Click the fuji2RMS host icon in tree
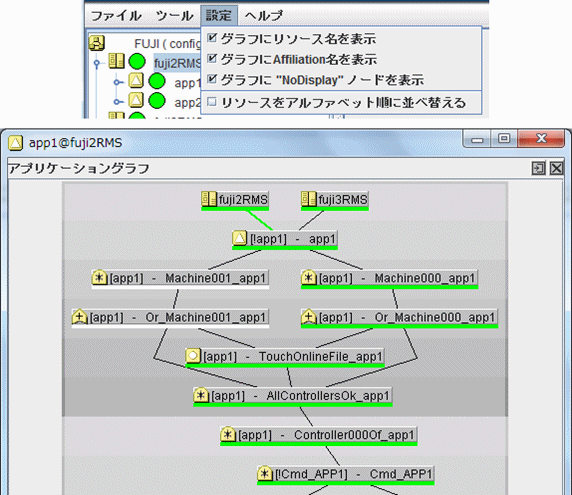The image size is (572, 495). pos(117,61)
